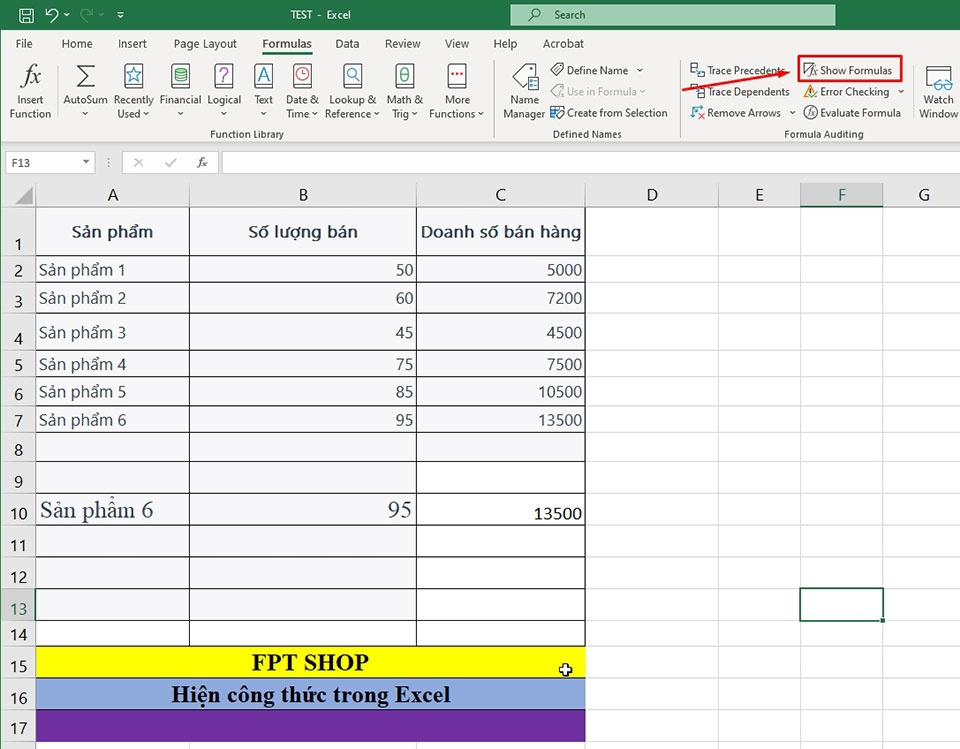960x749 pixels.
Task: Click the Undo icon
Action: (52, 15)
